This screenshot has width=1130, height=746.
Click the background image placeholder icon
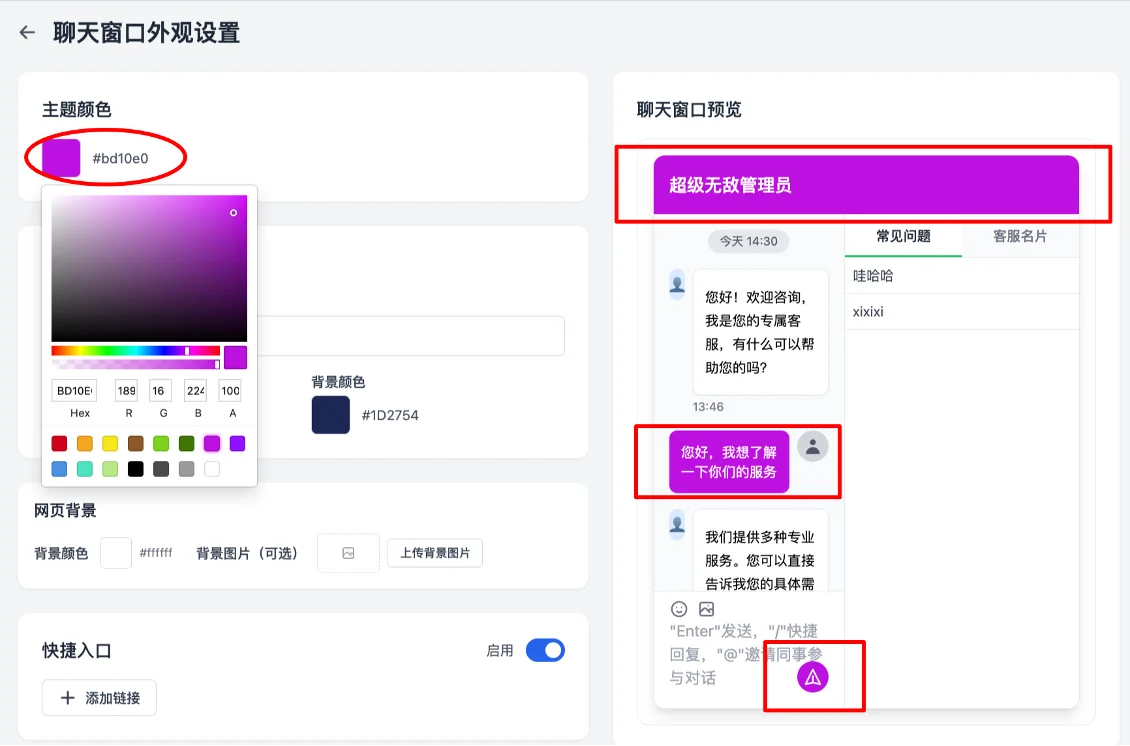coord(348,552)
